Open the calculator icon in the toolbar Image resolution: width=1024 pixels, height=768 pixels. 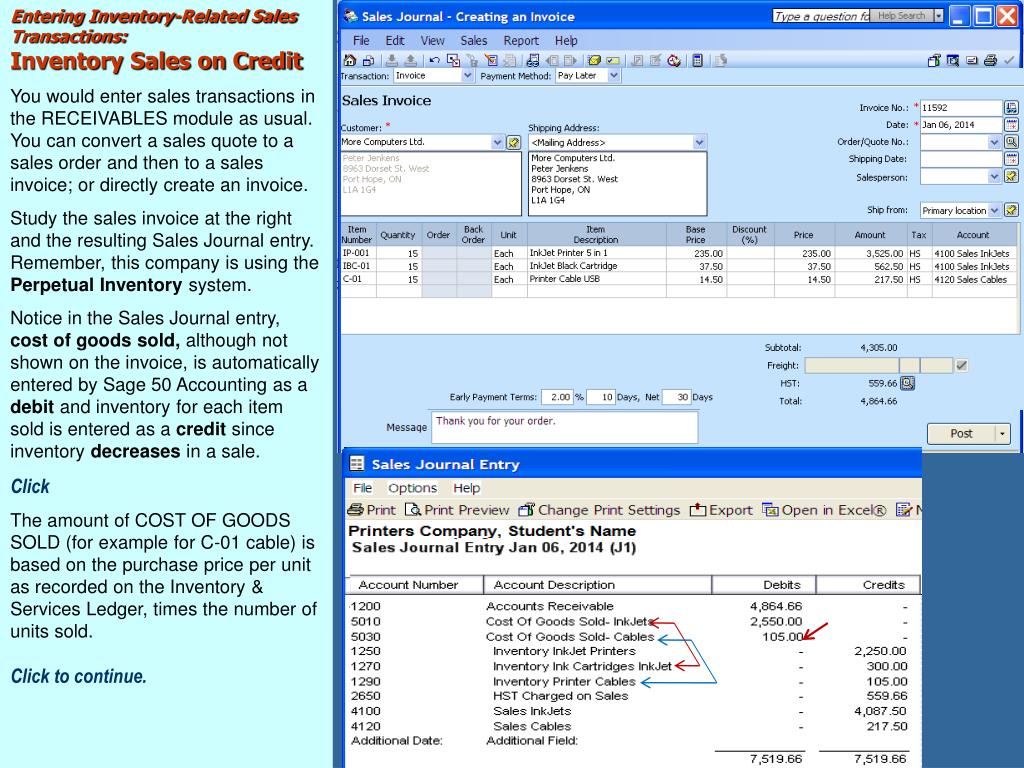(x=697, y=60)
